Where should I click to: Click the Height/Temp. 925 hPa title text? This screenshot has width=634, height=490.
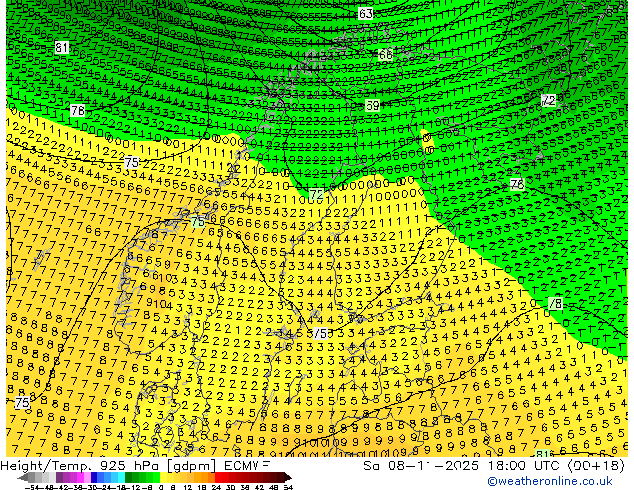pos(82,466)
